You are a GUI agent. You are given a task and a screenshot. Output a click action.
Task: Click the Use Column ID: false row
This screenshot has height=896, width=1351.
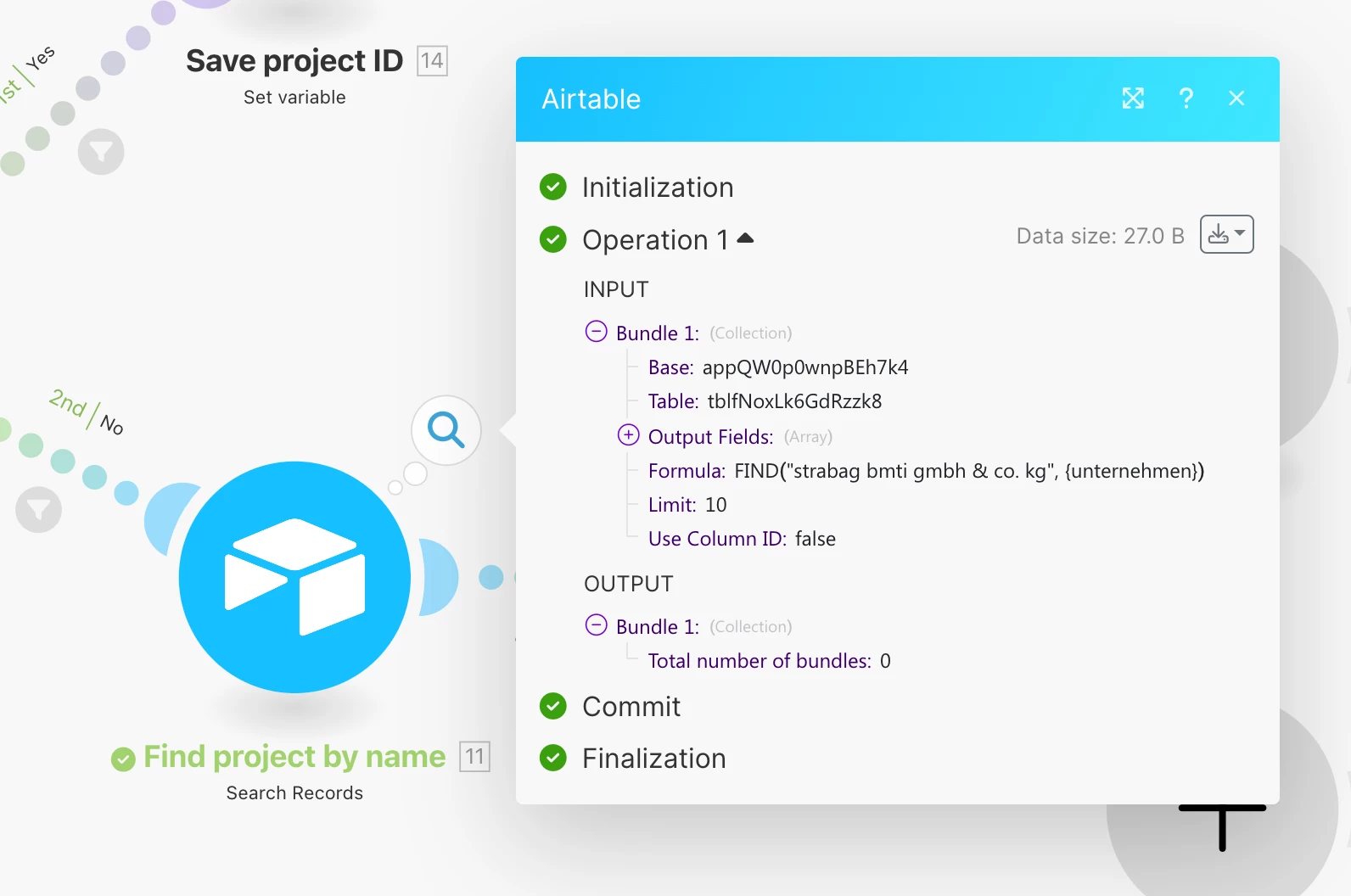coord(742,539)
